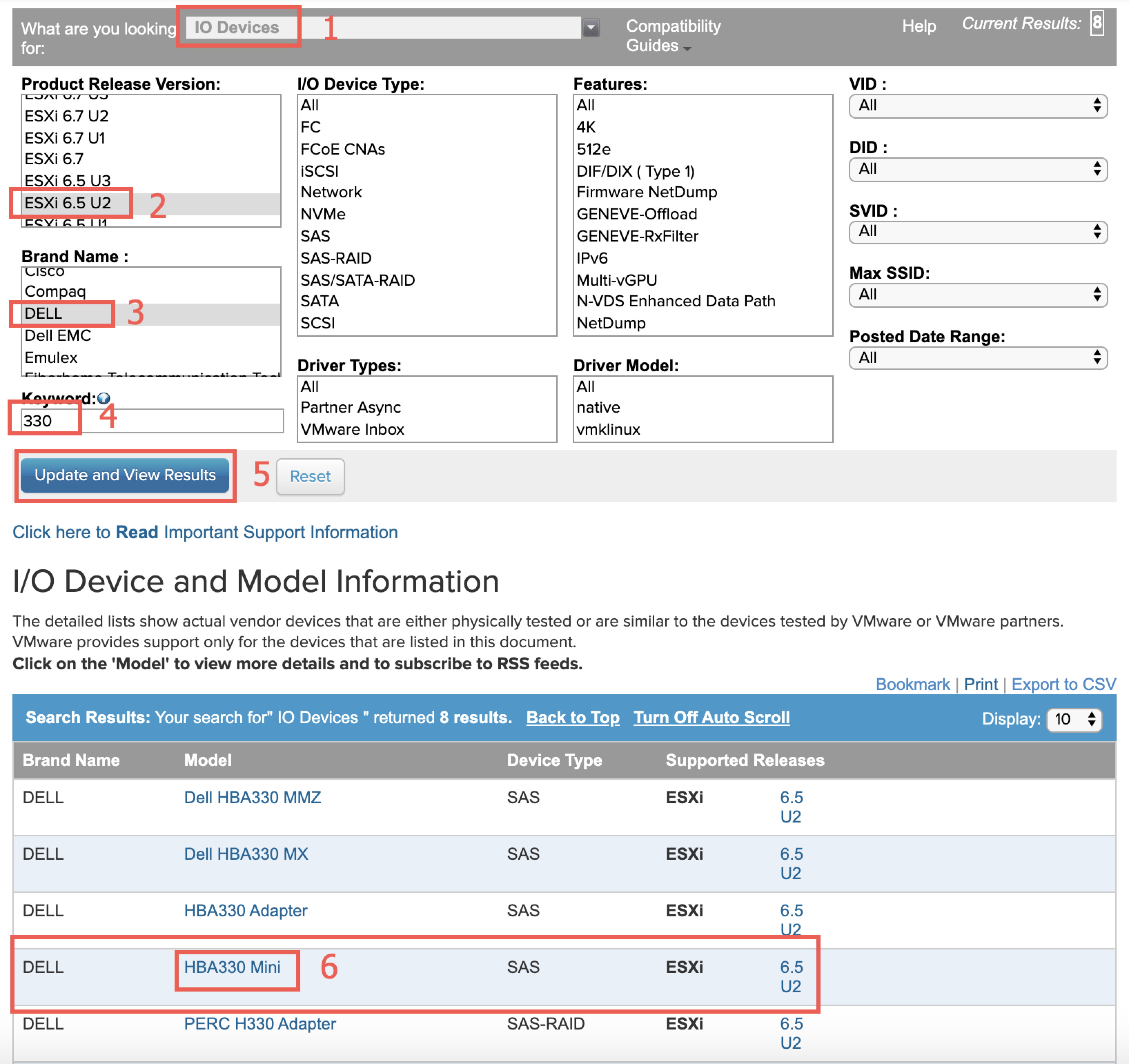Select Firmware NetDump feature

703,192
